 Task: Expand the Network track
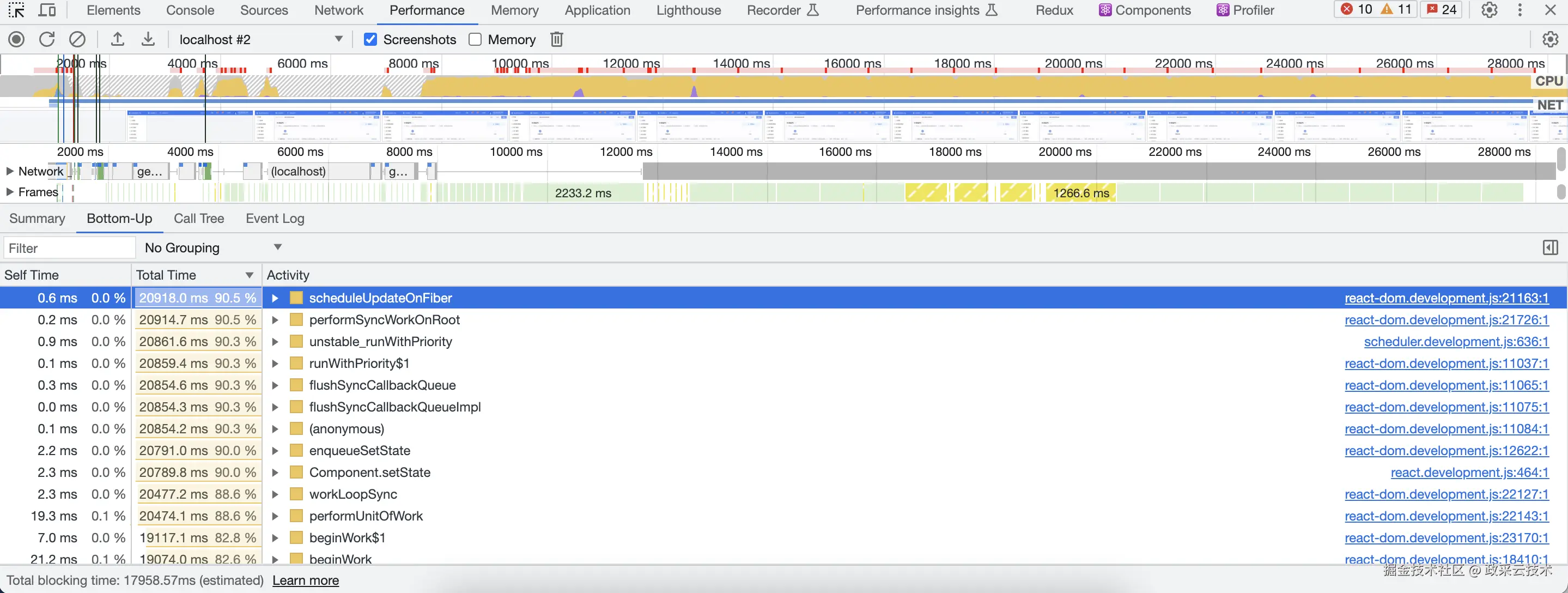10,172
